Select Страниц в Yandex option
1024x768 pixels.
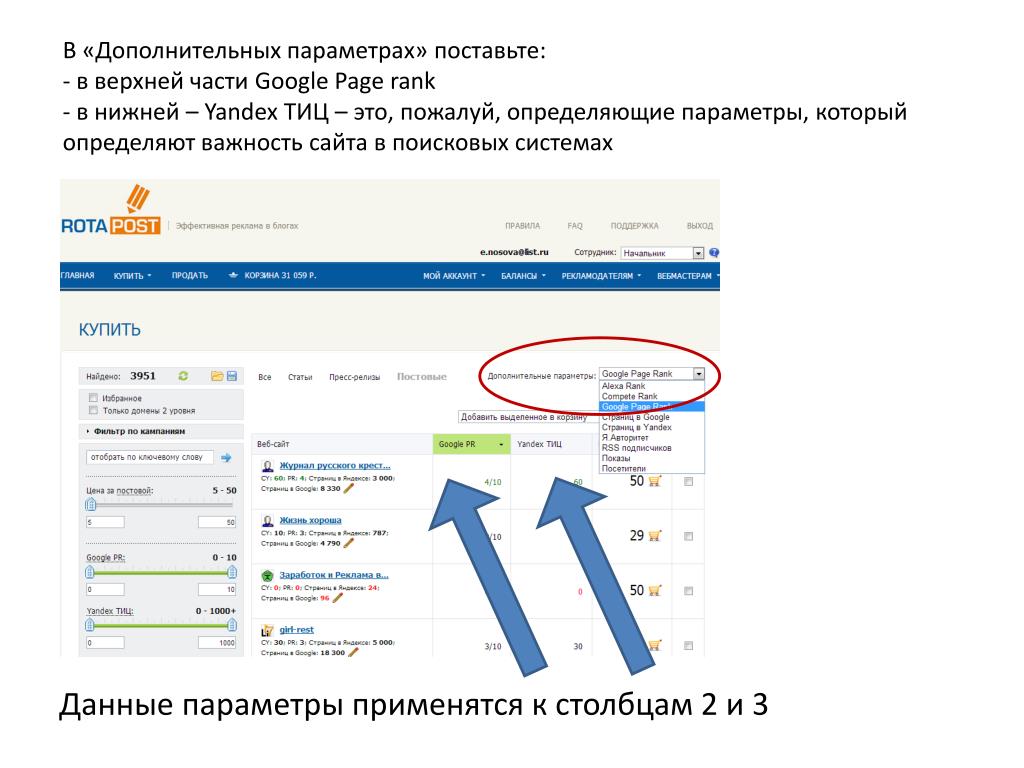[652, 427]
